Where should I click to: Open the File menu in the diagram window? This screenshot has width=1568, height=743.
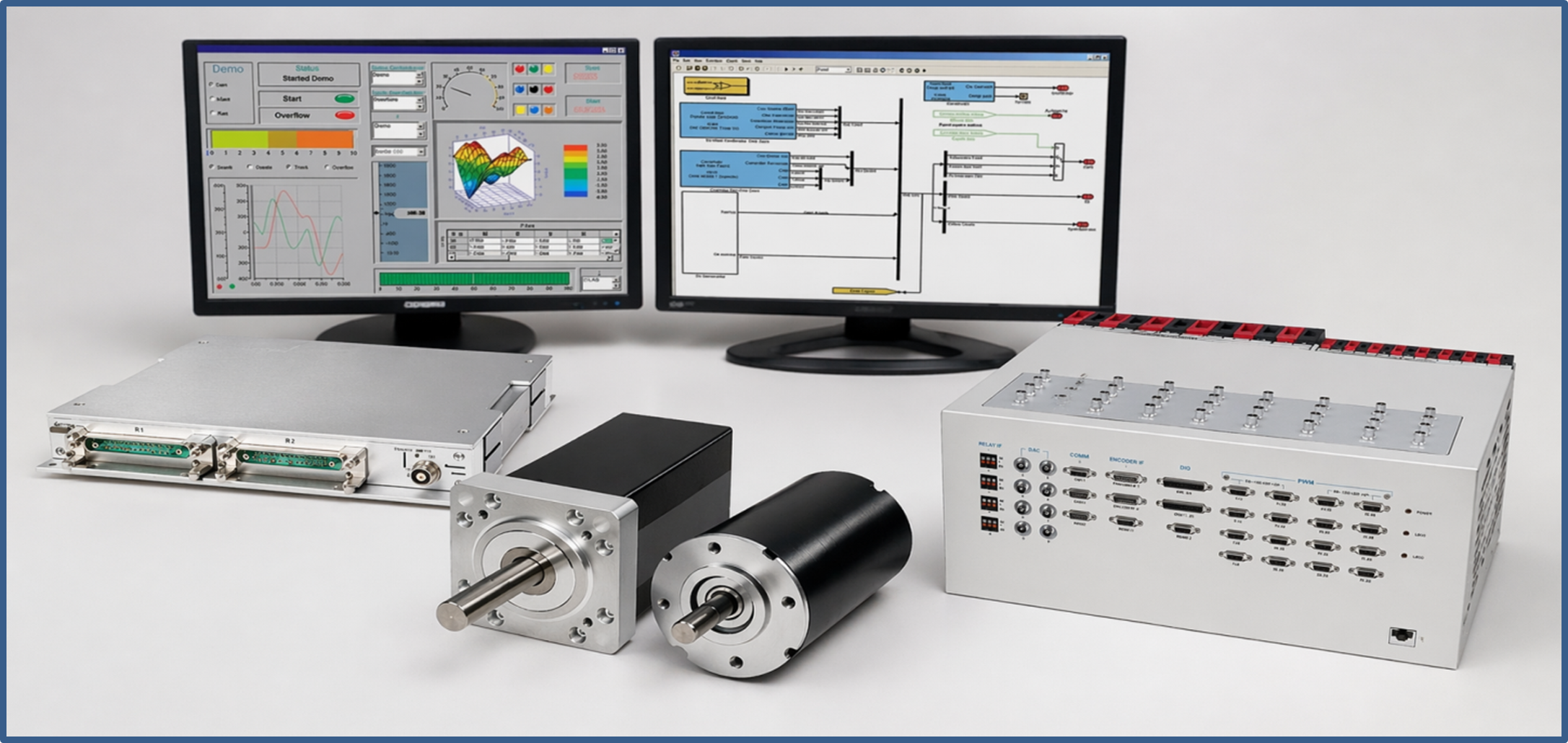tap(677, 61)
